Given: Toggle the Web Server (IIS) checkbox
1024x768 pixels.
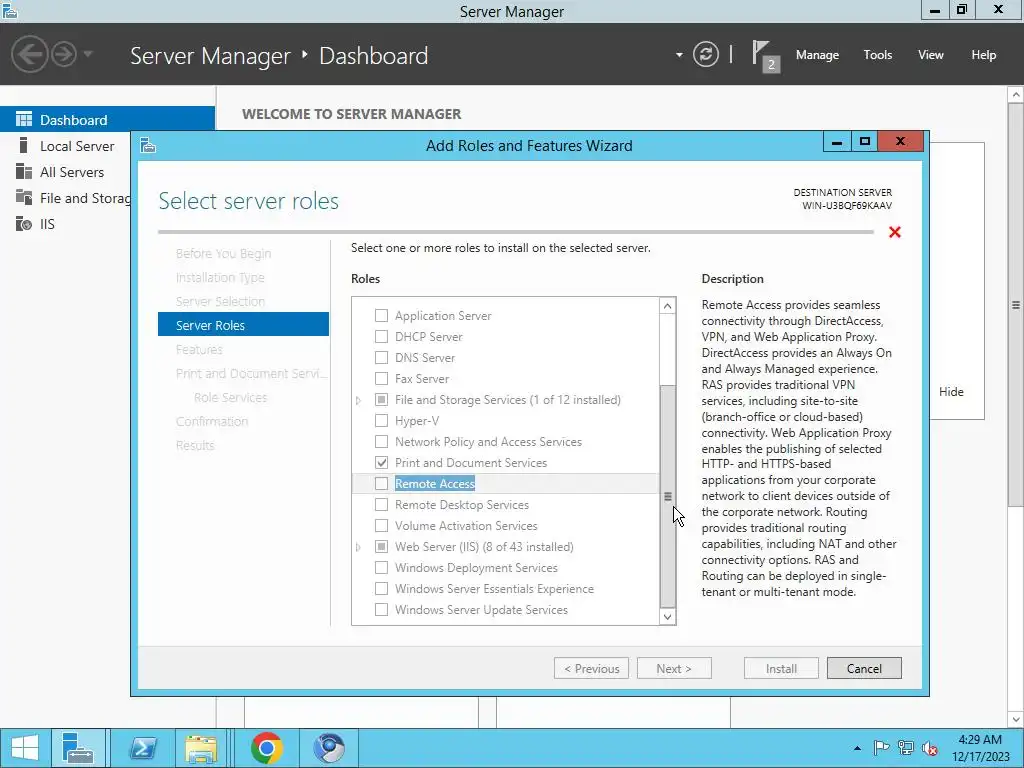Looking at the screenshot, I should pyautogui.click(x=381, y=546).
